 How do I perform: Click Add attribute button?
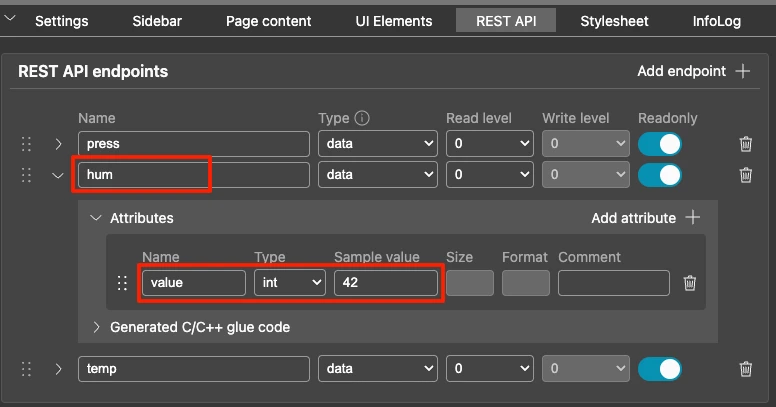pos(645,218)
